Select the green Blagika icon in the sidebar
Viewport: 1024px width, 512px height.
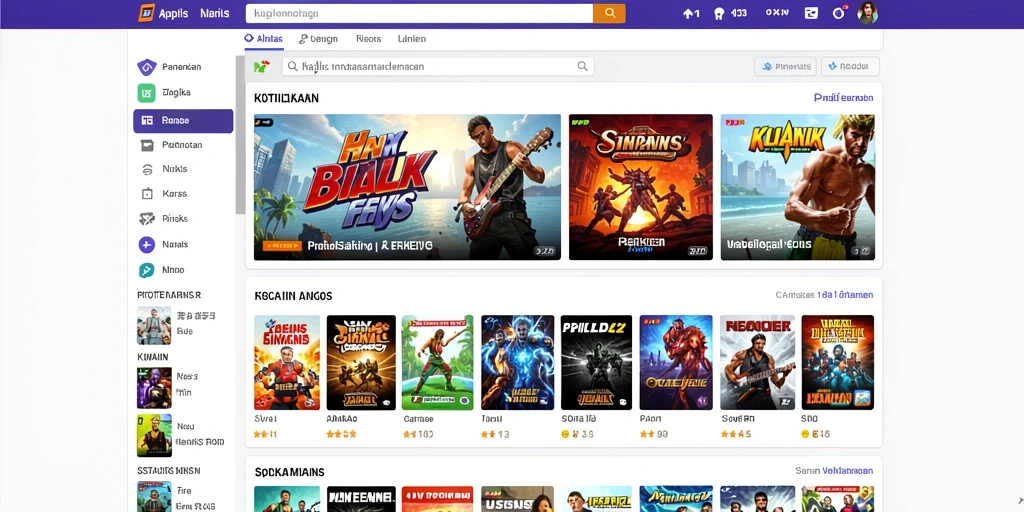coord(146,93)
